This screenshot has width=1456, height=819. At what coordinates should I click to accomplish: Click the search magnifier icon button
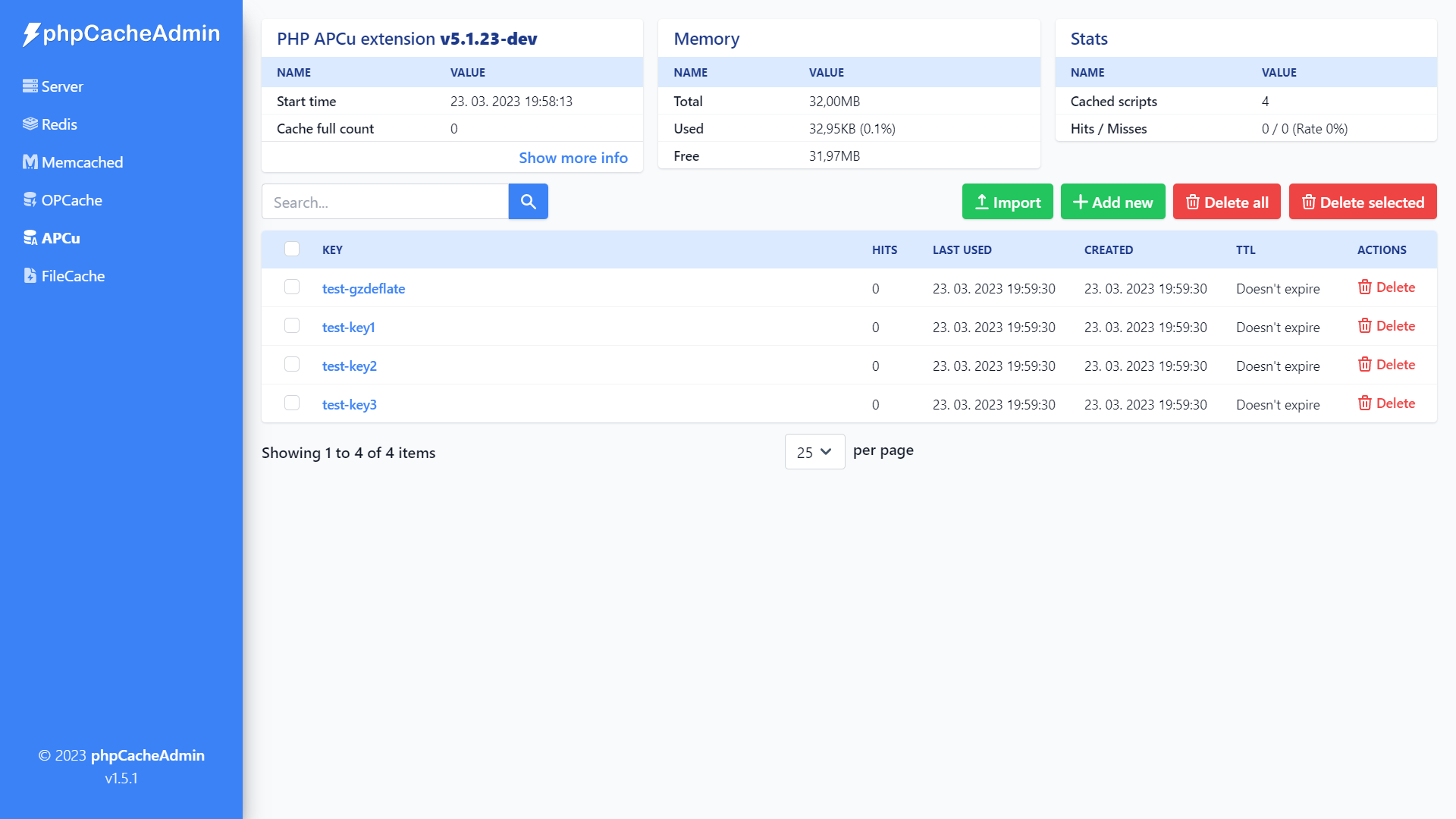(528, 202)
